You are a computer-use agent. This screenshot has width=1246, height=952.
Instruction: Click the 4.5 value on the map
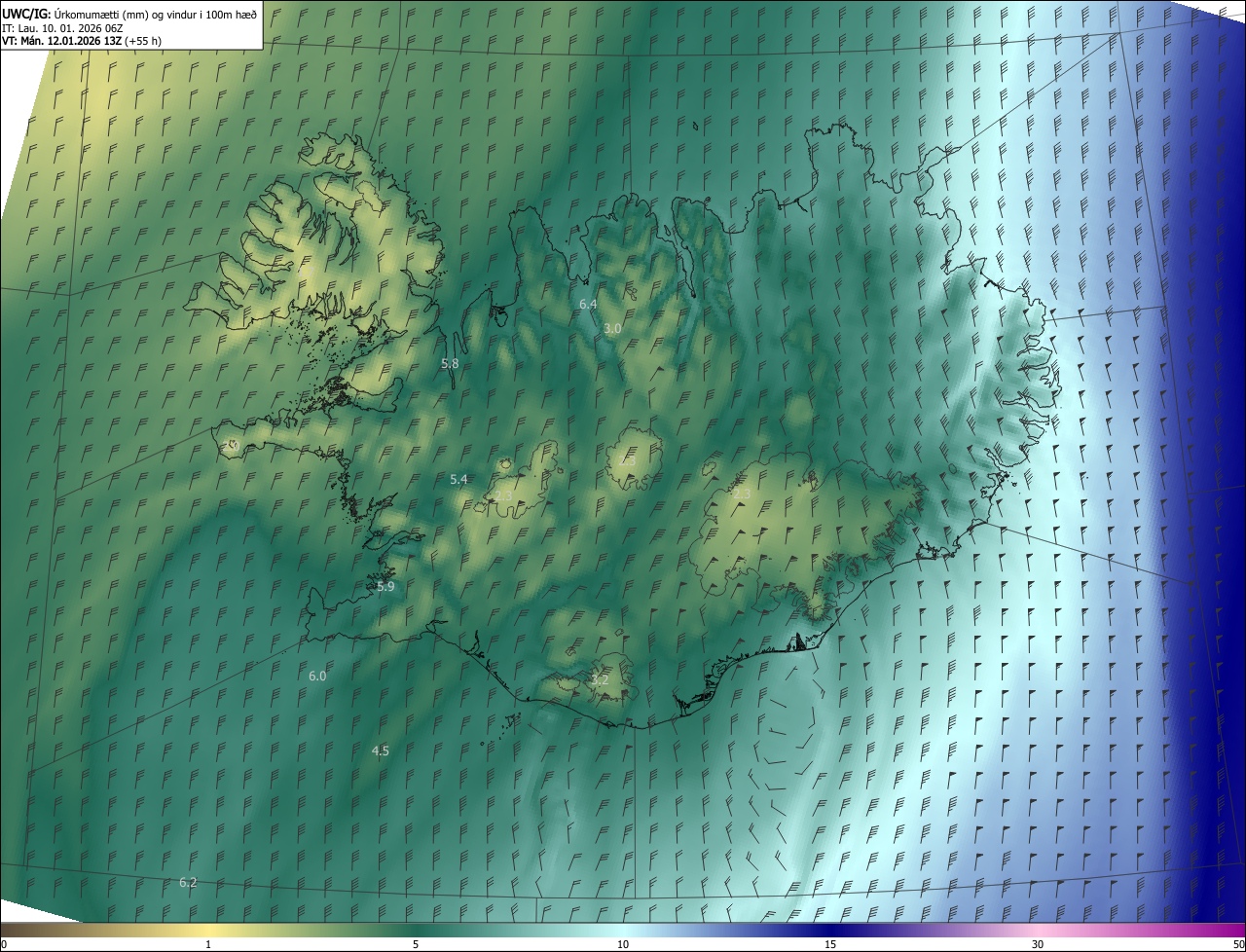(381, 751)
